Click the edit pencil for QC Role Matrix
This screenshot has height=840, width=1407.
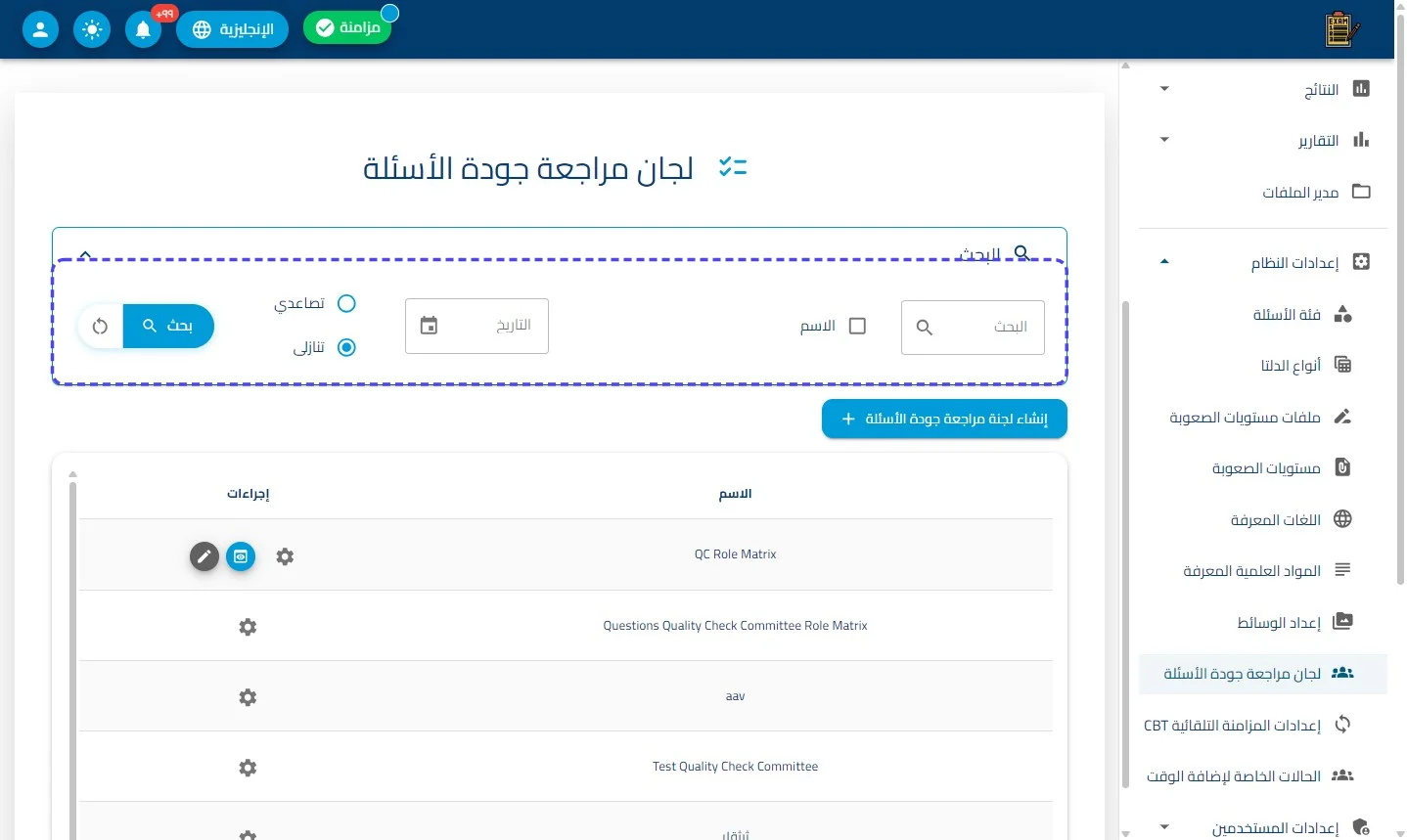click(204, 556)
